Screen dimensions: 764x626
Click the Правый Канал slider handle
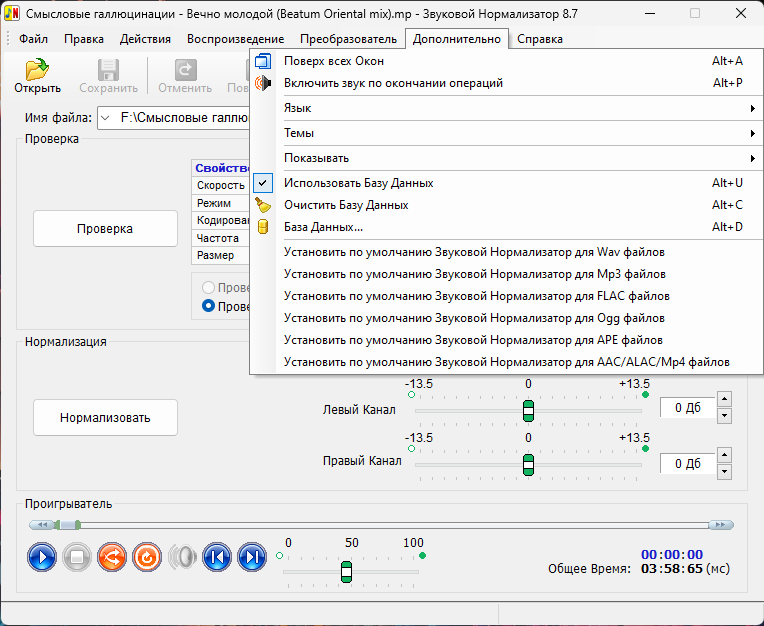click(x=528, y=465)
